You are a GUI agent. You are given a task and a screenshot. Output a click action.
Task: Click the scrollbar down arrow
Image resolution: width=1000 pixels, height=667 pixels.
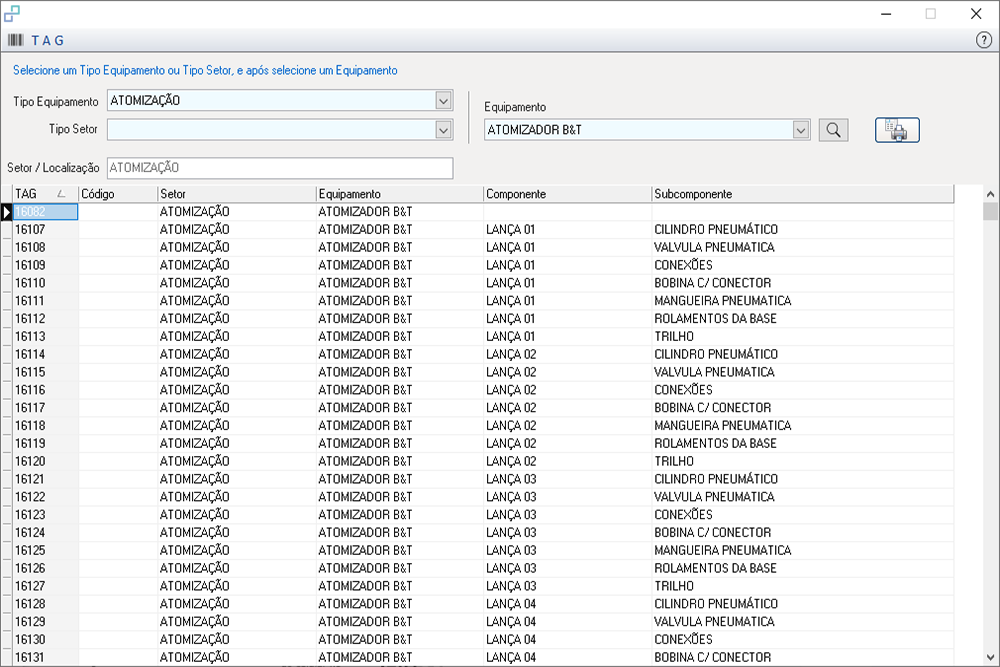coord(990,657)
